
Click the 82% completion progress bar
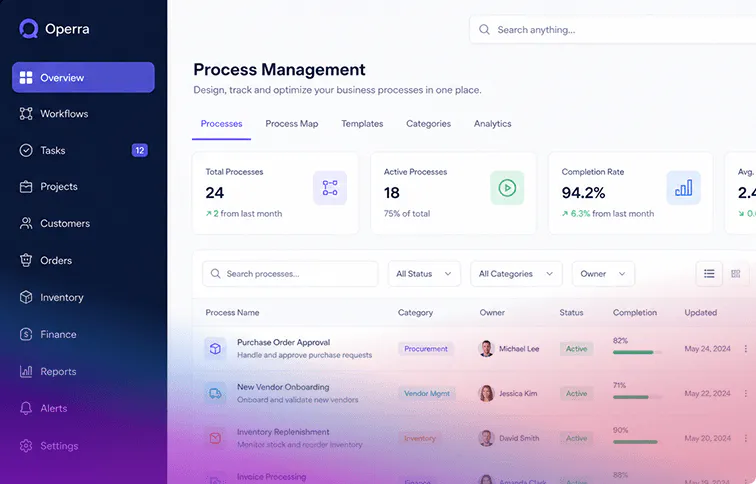(x=637, y=352)
